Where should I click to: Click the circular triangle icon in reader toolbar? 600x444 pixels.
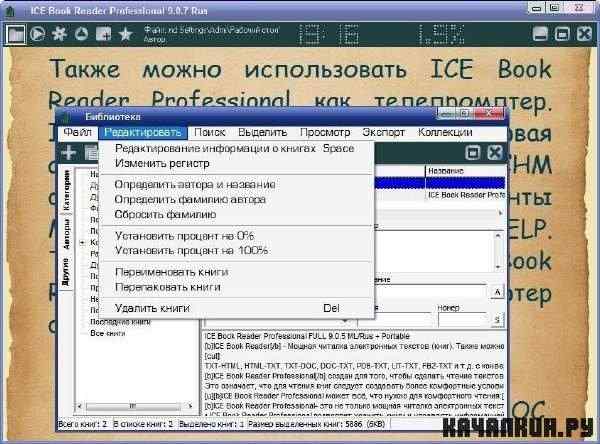81,34
